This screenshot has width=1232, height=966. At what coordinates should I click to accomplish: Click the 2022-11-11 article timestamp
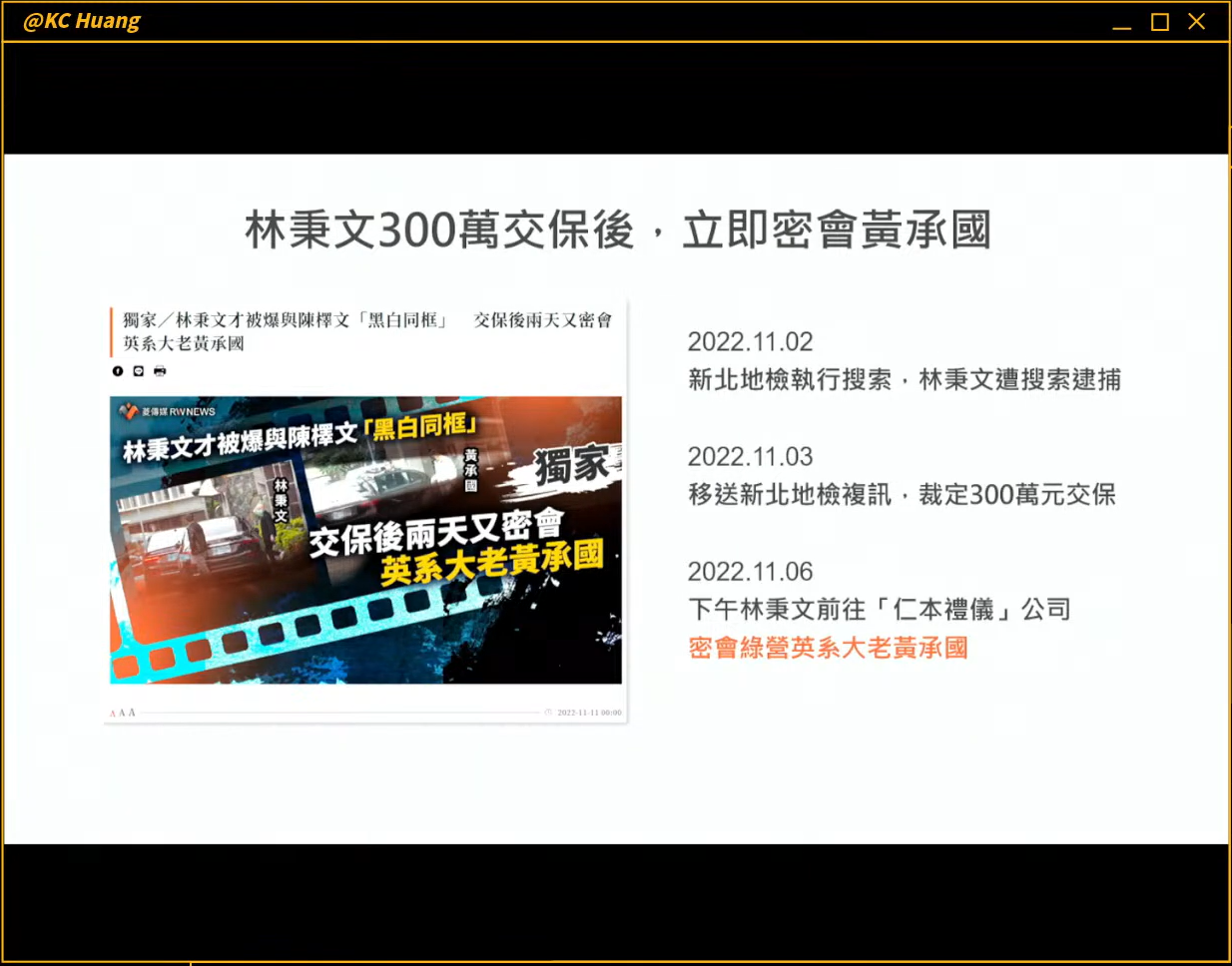click(x=589, y=713)
